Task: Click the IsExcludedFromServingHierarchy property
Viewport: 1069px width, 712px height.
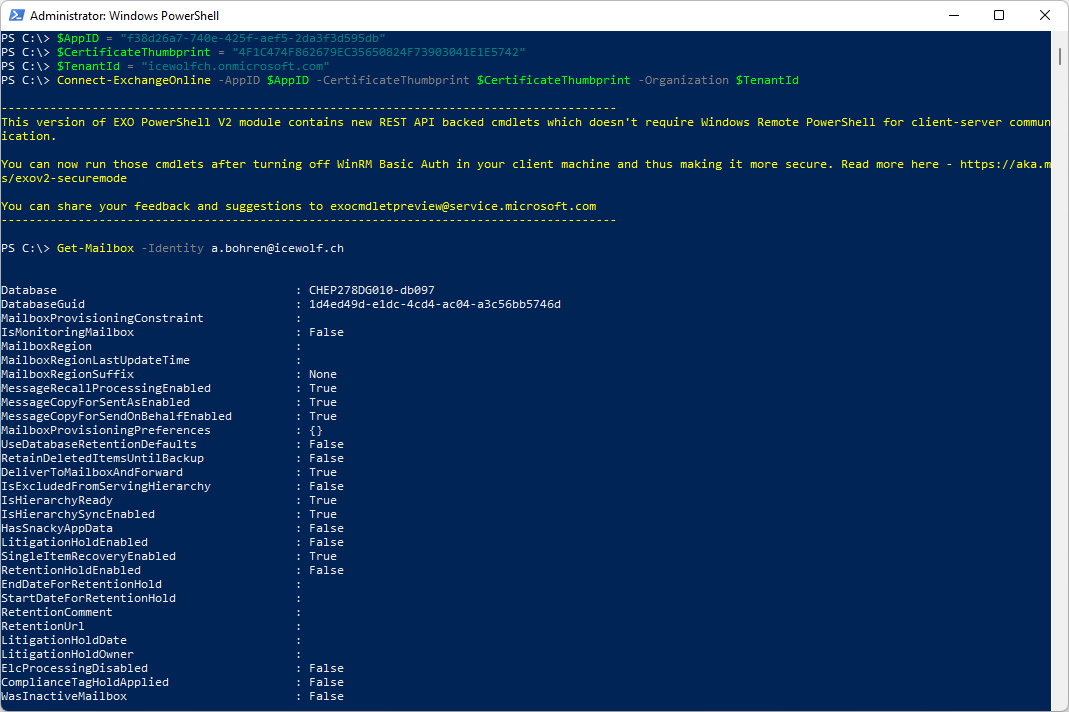Action: point(106,486)
